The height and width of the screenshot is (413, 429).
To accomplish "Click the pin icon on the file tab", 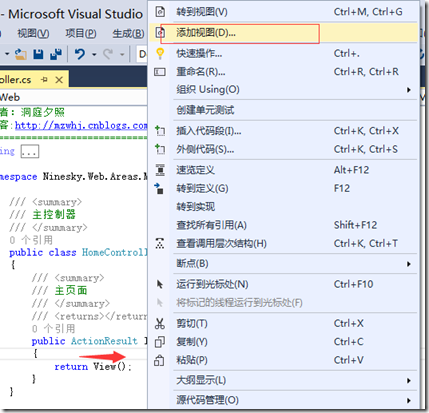I will click(44, 80).
